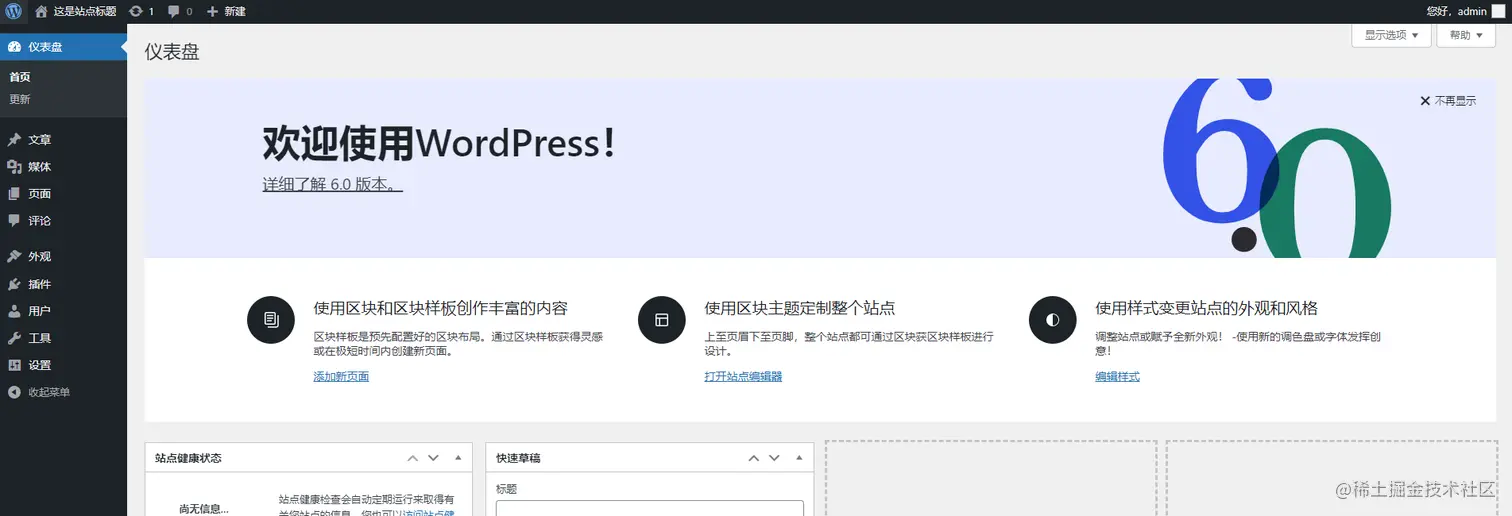This screenshot has height=516, width=1512.
Task: Click the comment icon beside 评论
Action: point(14,221)
